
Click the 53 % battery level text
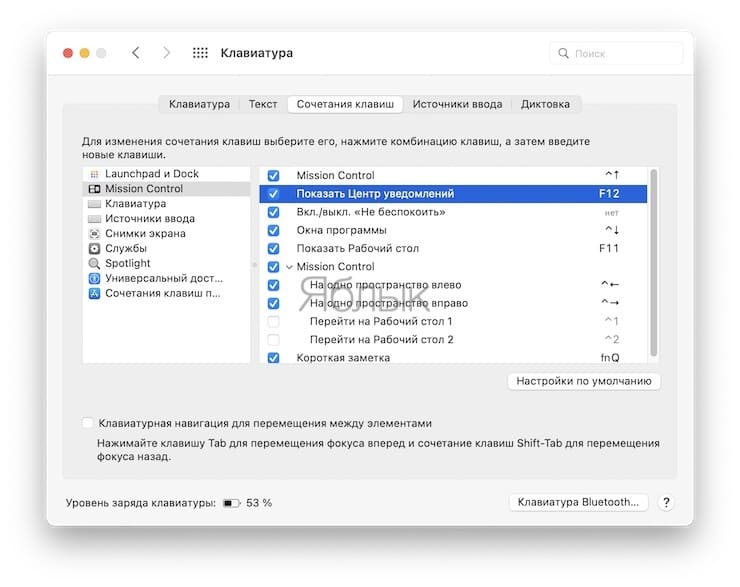click(259, 503)
